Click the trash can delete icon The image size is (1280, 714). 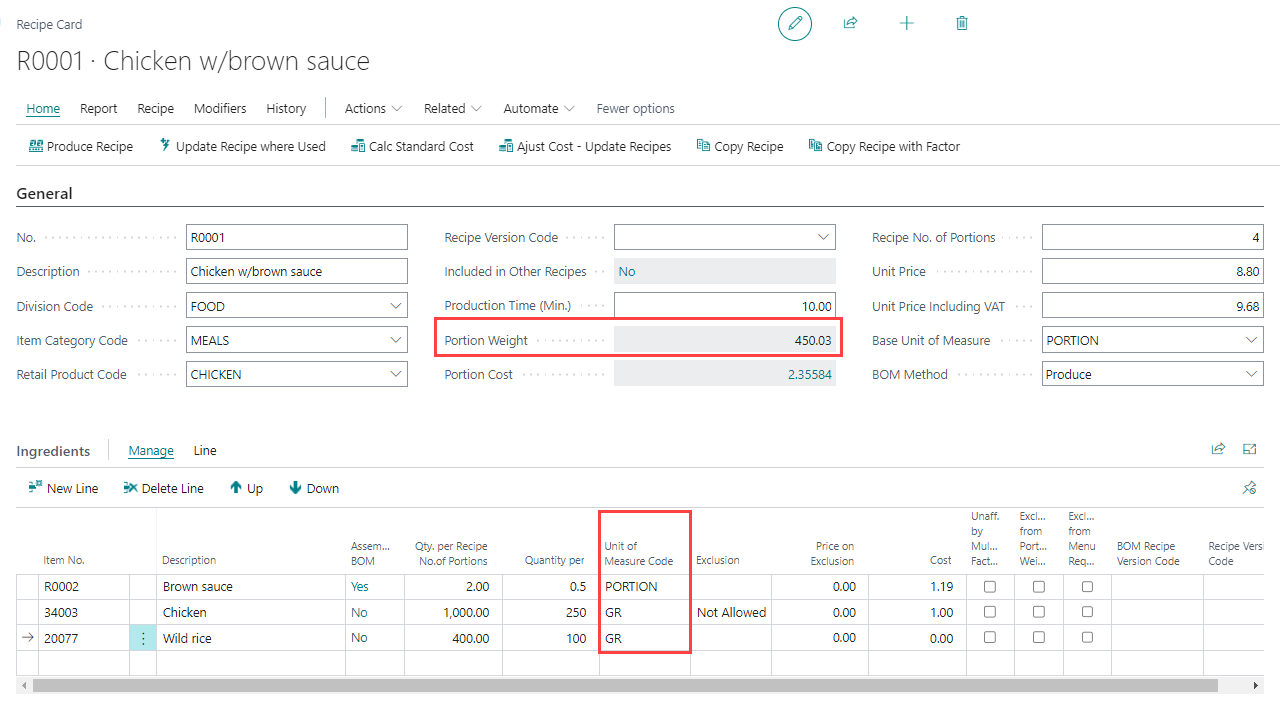click(962, 23)
